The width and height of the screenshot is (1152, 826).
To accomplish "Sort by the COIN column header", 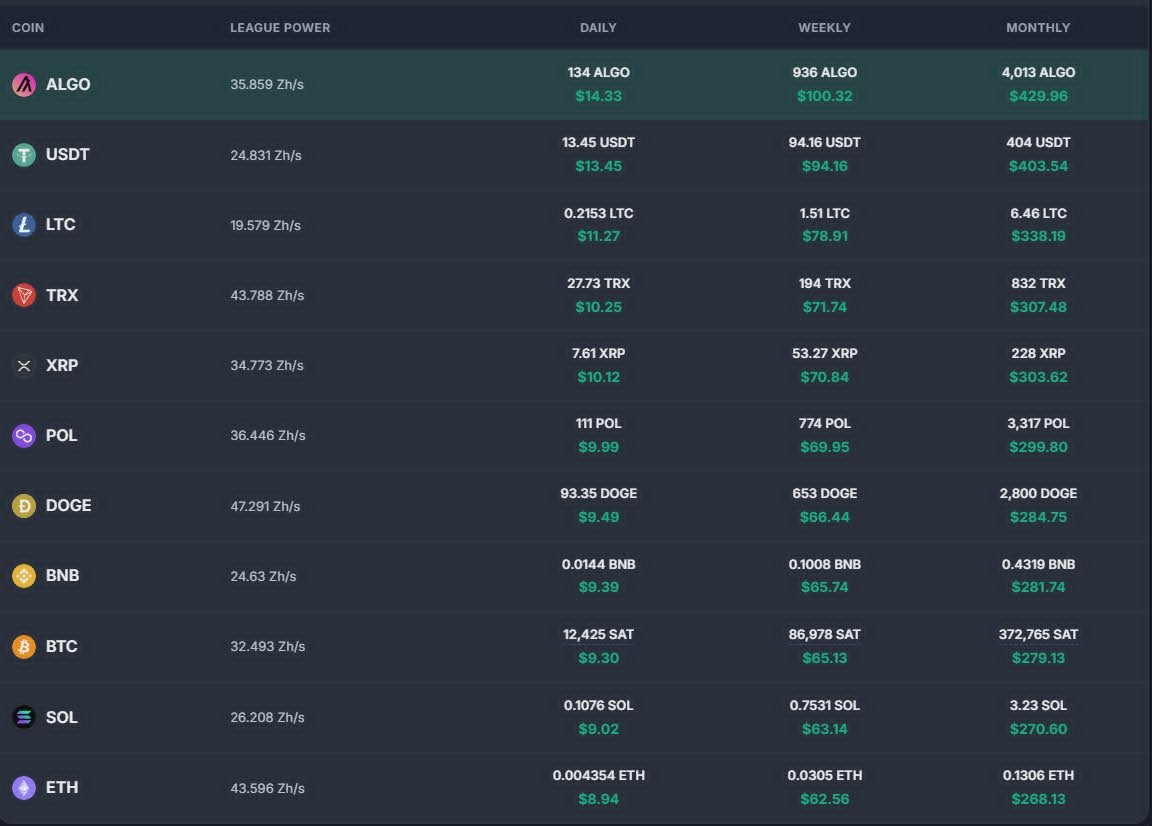I will pyautogui.click(x=28, y=28).
